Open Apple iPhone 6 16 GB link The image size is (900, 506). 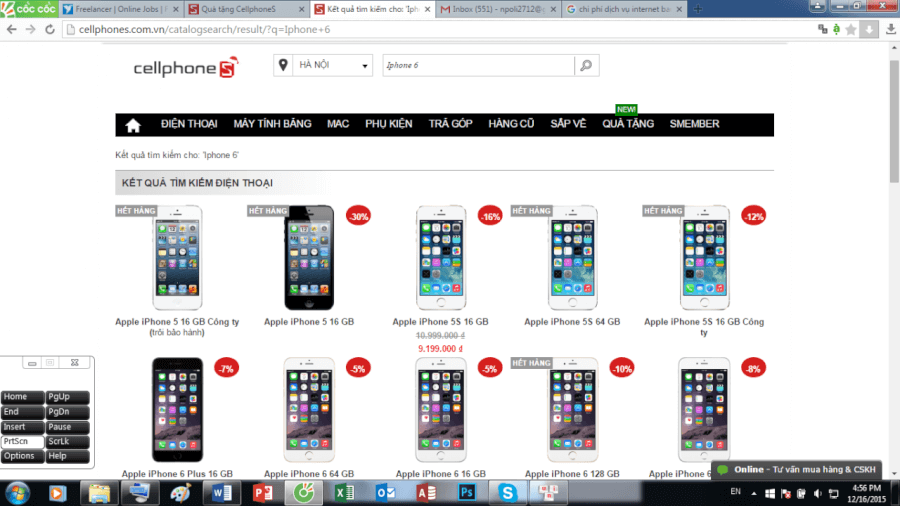(440, 474)
